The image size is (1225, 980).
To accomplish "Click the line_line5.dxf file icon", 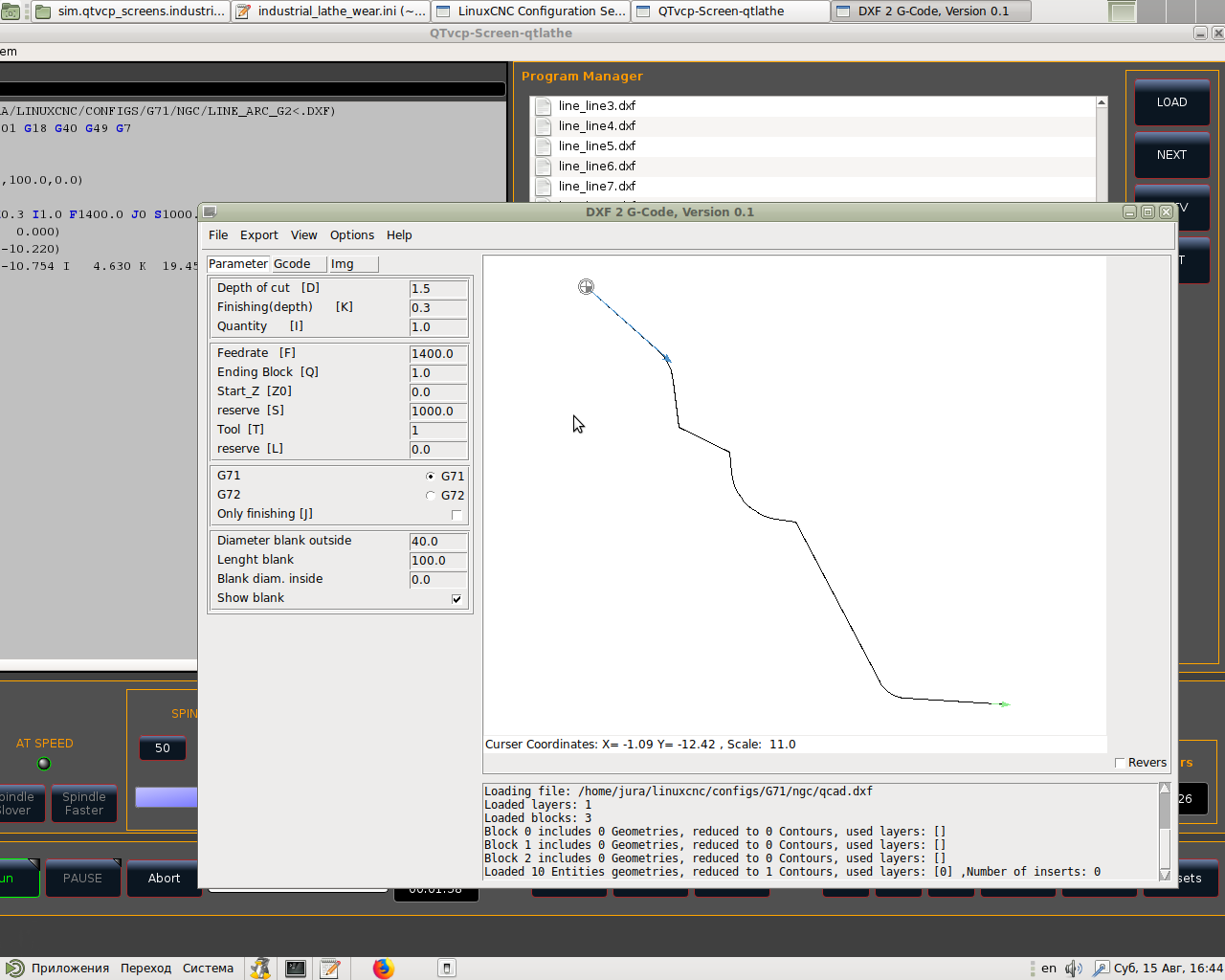I will [x=543, y=146].
